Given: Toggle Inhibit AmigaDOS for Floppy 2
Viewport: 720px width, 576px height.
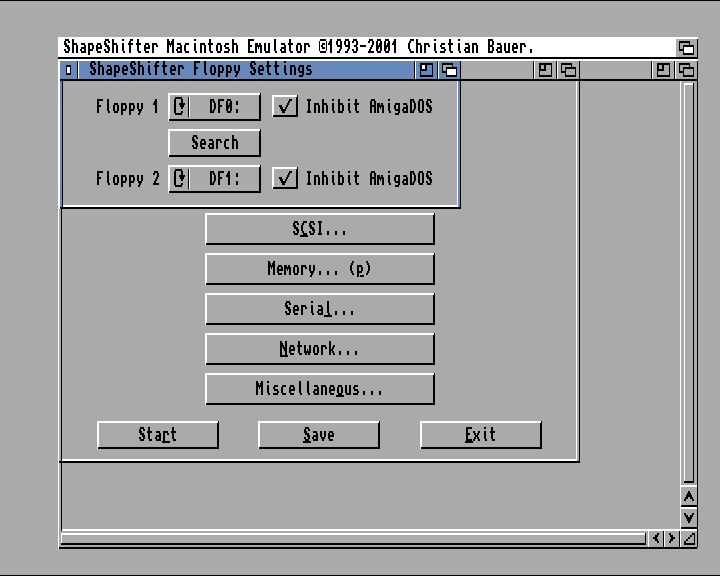Looking at the screenshot, I should [x=285, y=179].
